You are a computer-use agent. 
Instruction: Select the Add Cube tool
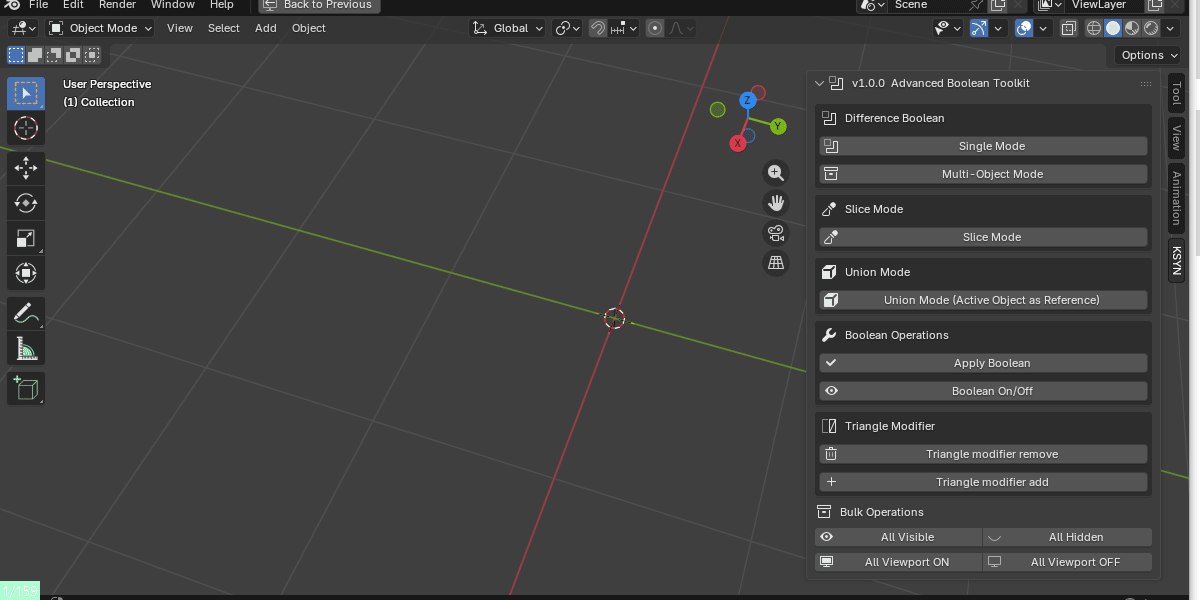click(x=26, y=388)
